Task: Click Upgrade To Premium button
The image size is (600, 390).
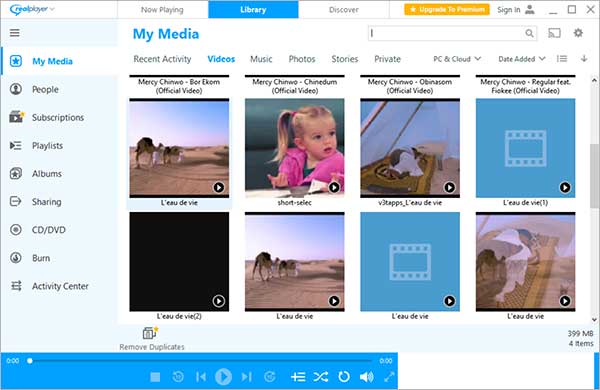Action: [x=447, y=9]
